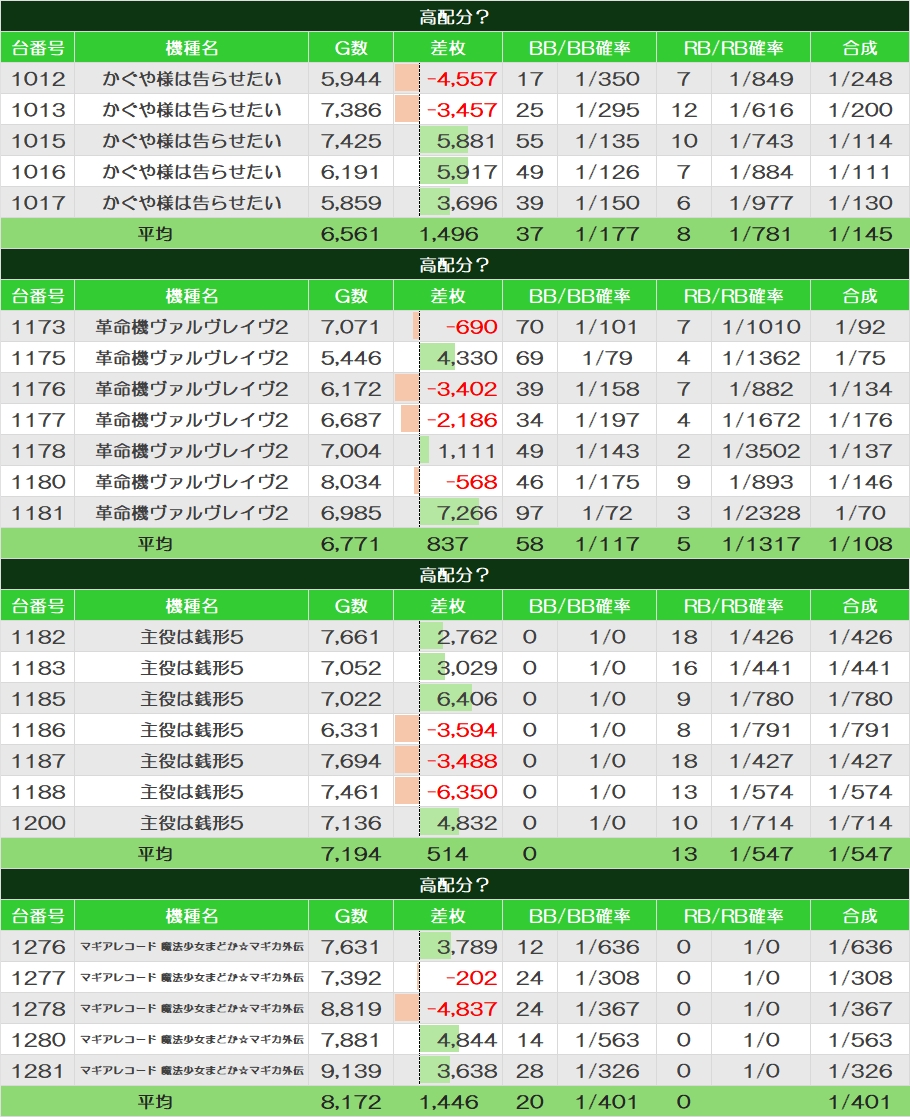The image size is (910, 1117).
Task: Click the fourth table's 合成 header
Action: coord(860,915)
